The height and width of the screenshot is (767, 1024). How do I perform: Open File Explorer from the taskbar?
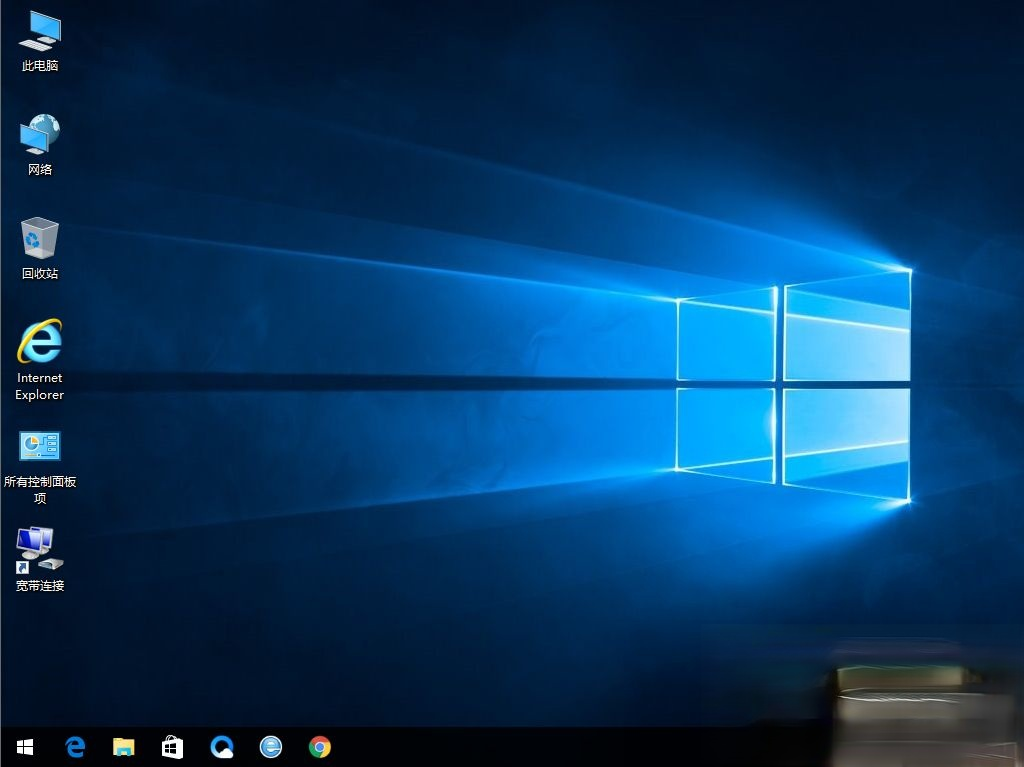click(x=123, y=747)
